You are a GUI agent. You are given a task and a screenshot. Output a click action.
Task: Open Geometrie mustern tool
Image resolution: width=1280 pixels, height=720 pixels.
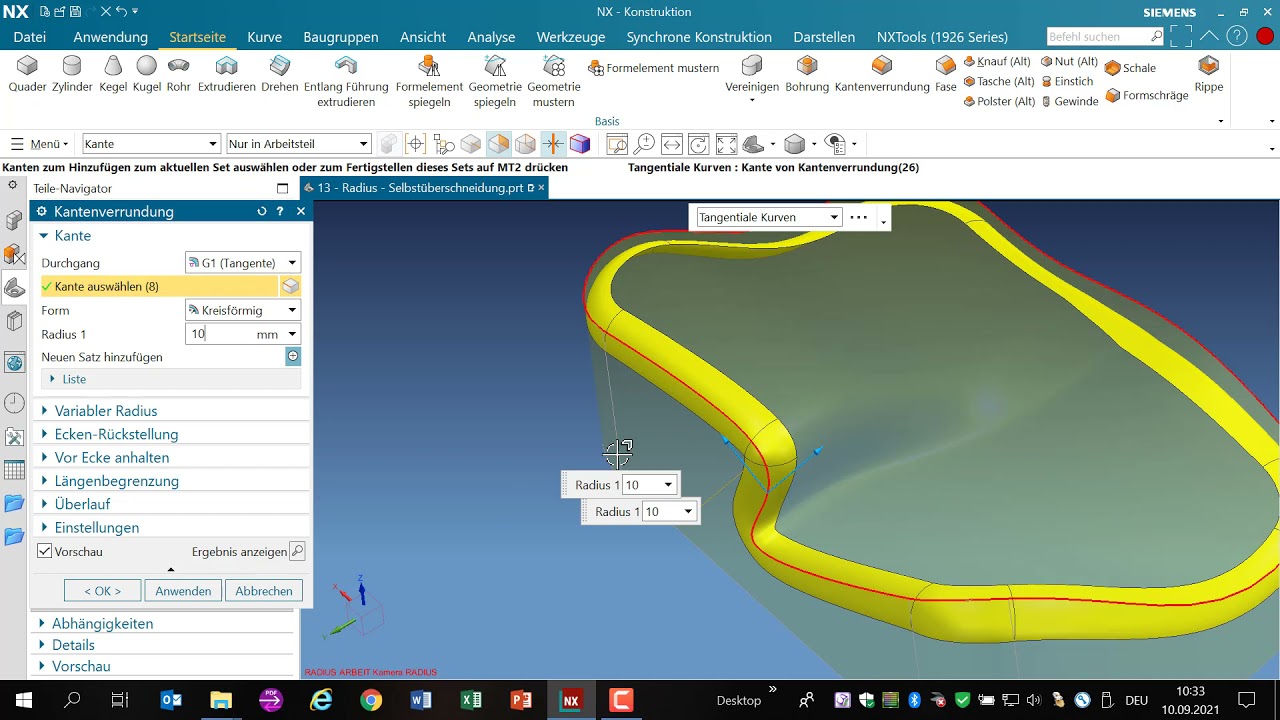554,82
